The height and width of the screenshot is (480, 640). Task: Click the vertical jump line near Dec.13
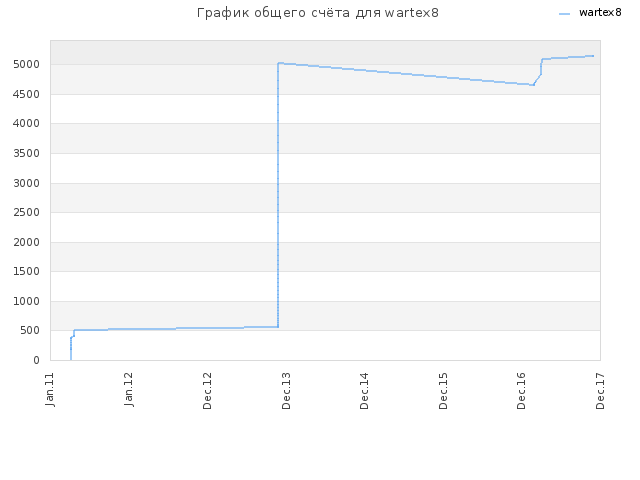pos(278,195)
